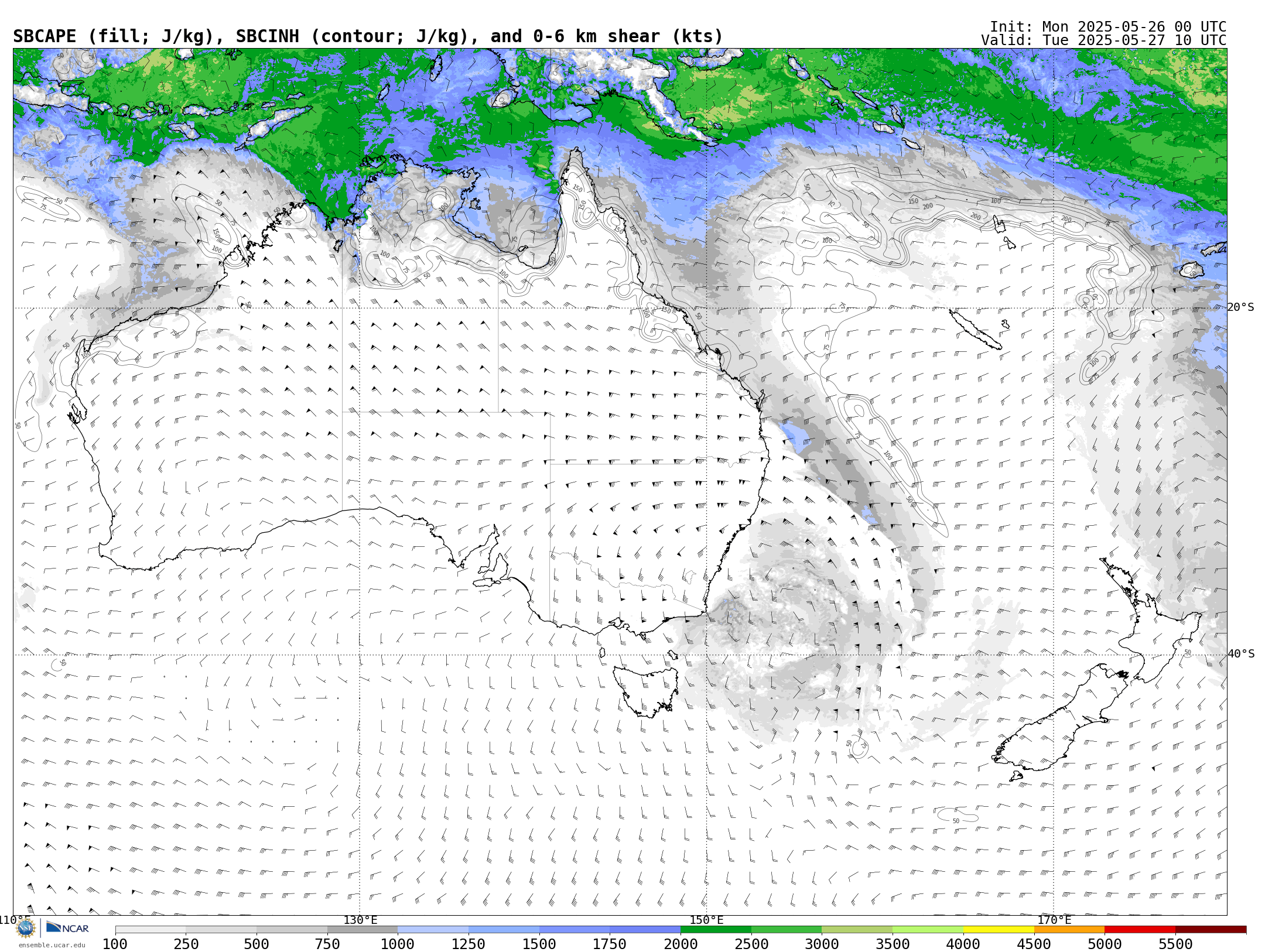Pick the dark maroon colorbar segment above 5500

pyautogui.click(x=1211, y=930)
